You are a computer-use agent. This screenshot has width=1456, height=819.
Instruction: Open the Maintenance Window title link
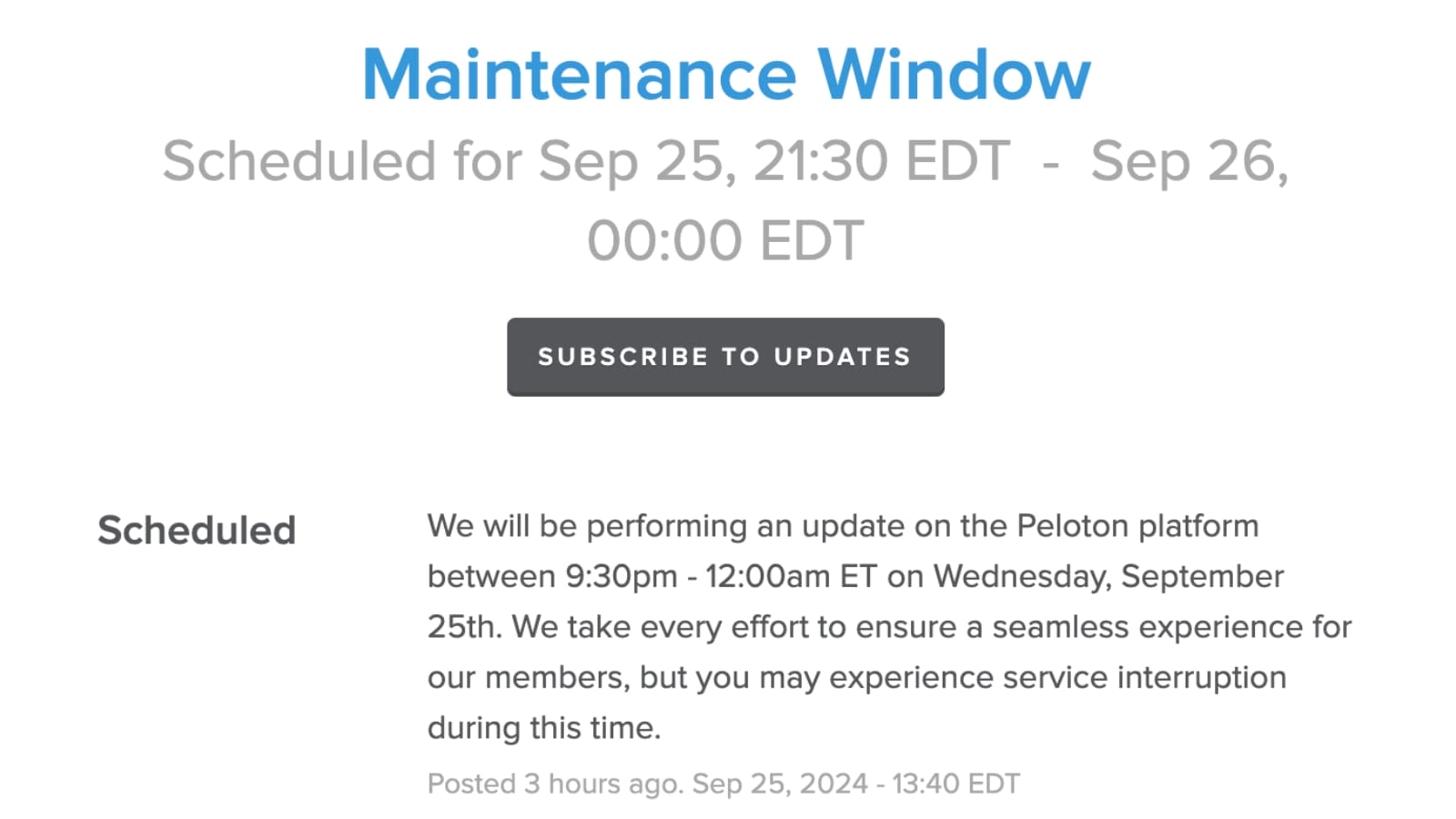[726, 75]
